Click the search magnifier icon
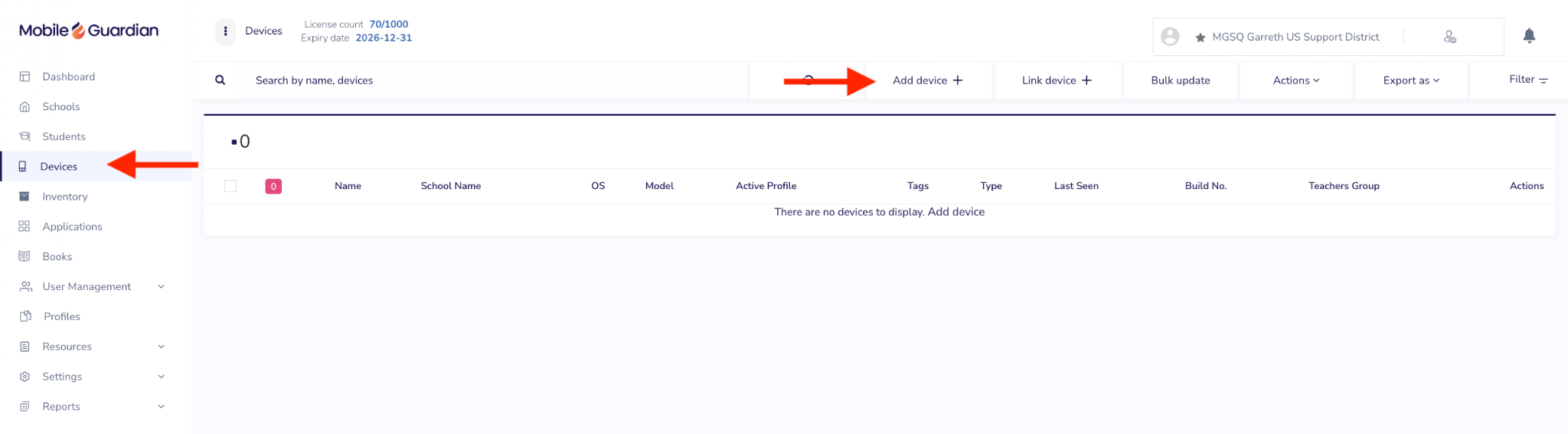 pos(220,80)
